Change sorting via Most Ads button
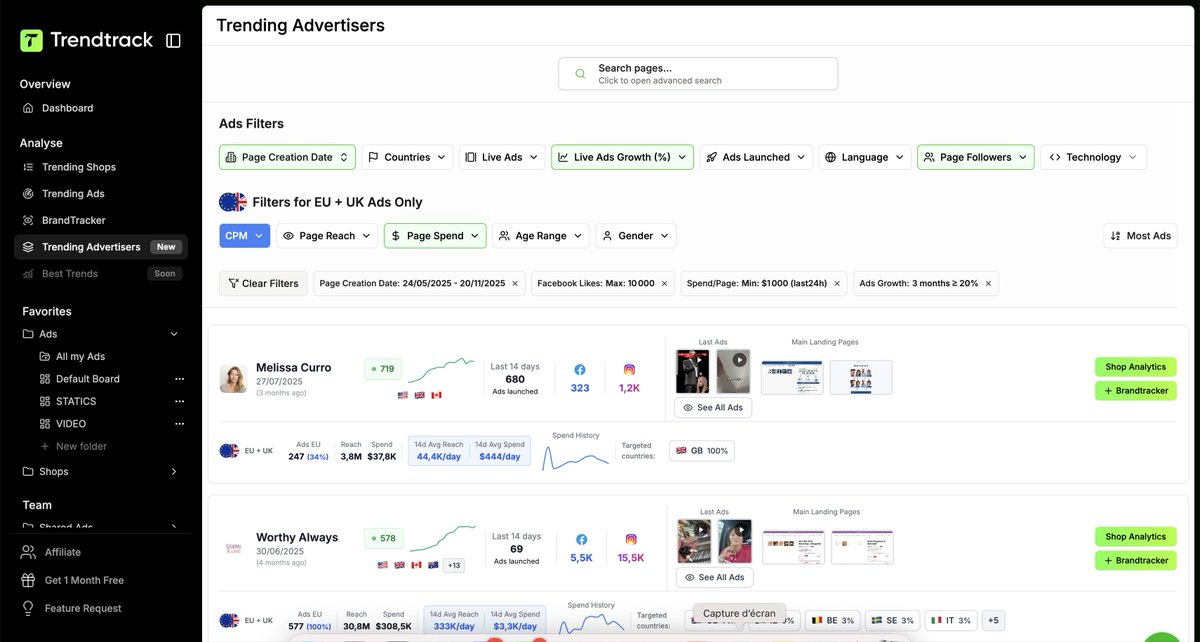Viewport: 1200px width, 642px height. (x=1140, y=236)
